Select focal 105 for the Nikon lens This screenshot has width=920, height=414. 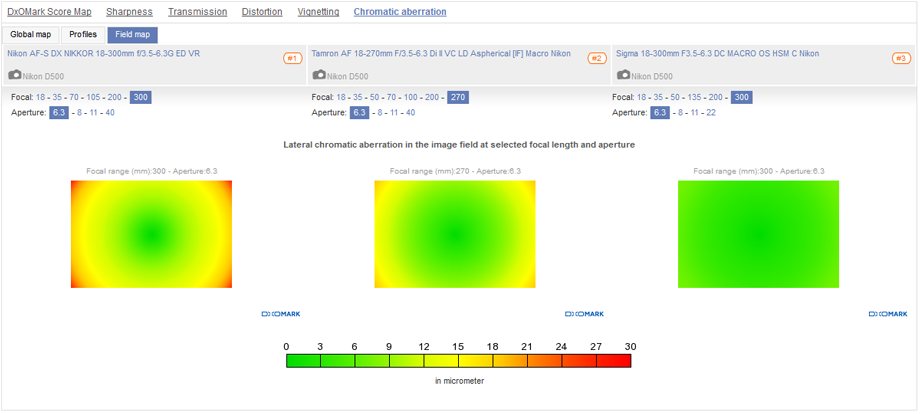tap(94, 97)
